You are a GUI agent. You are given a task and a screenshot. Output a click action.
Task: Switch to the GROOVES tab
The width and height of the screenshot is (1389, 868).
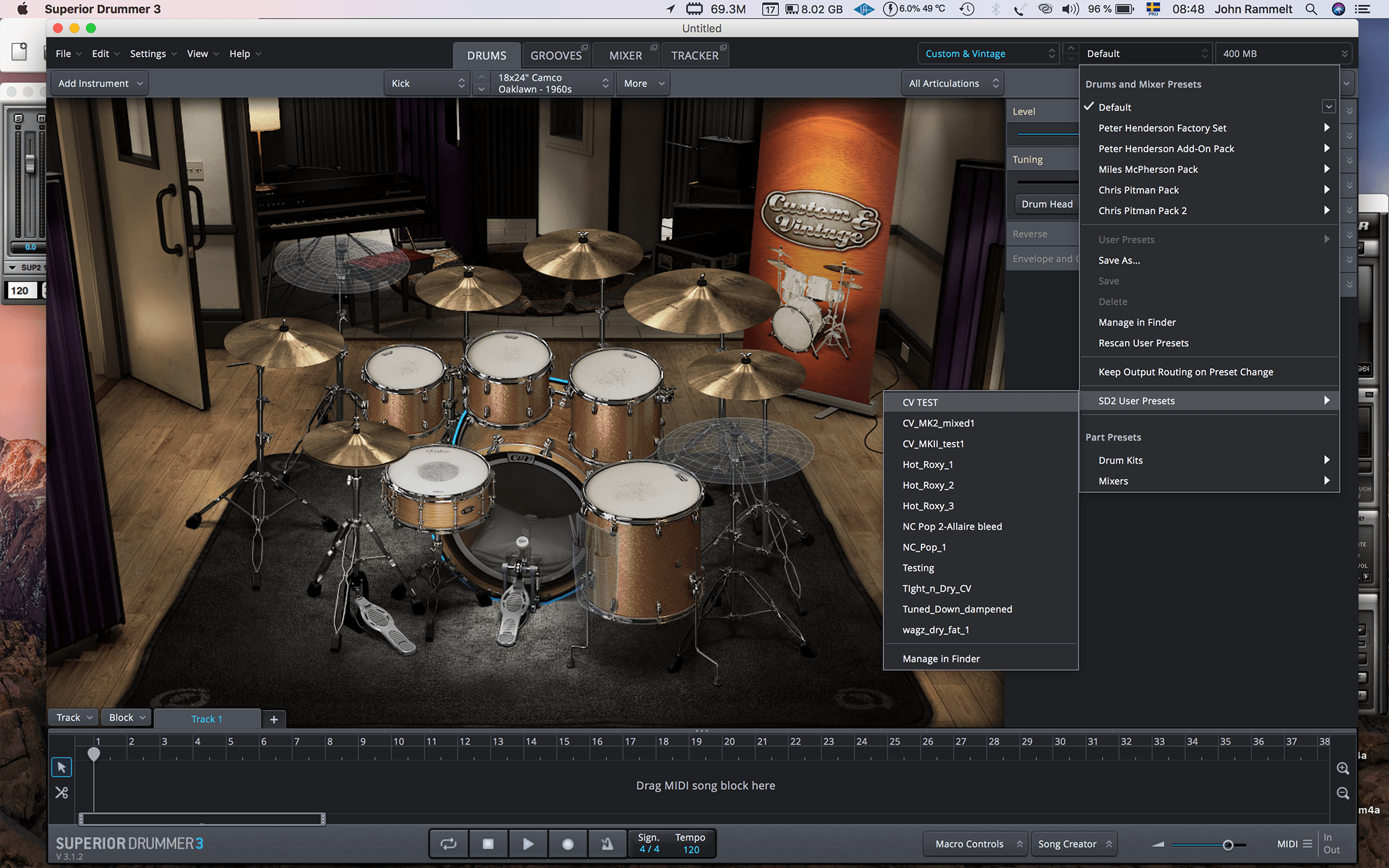coord(556,55)
